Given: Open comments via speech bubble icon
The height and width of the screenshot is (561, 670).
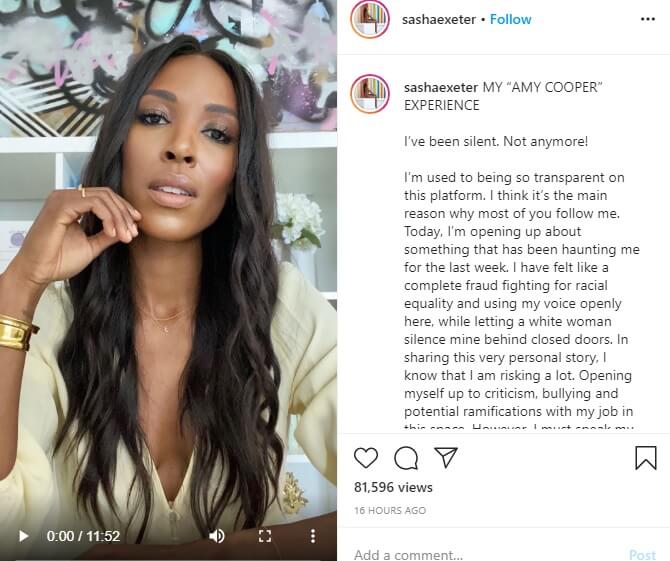Looking at the screenshot, I should (x=406, y=458).
